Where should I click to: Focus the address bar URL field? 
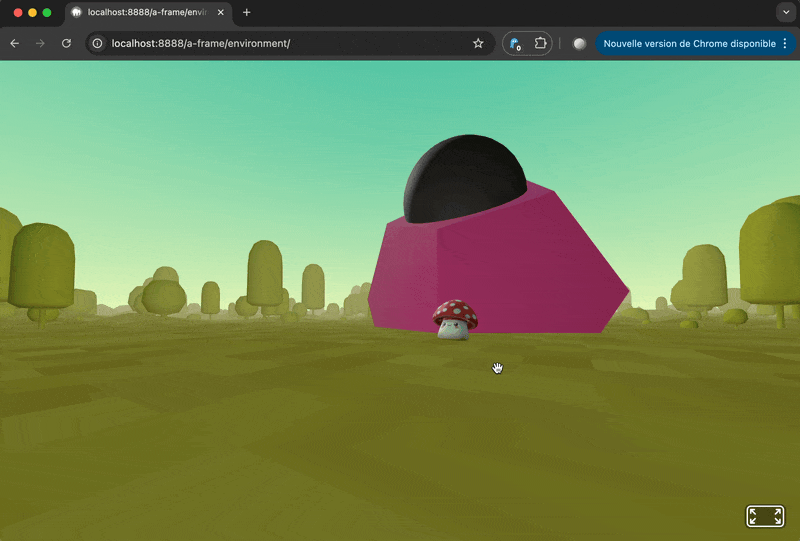click(280, 44)
